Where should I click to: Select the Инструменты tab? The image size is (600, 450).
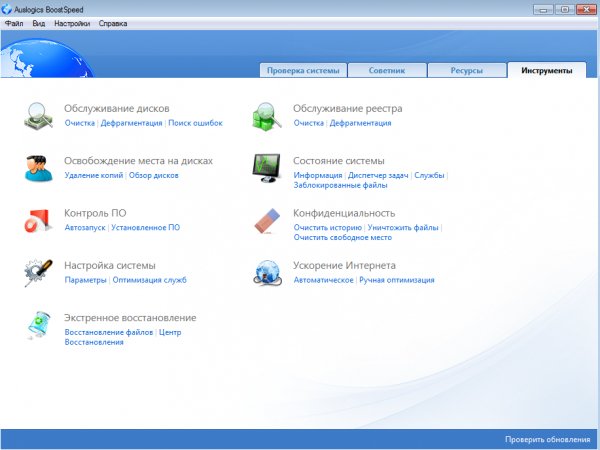[x=547, y=70]
